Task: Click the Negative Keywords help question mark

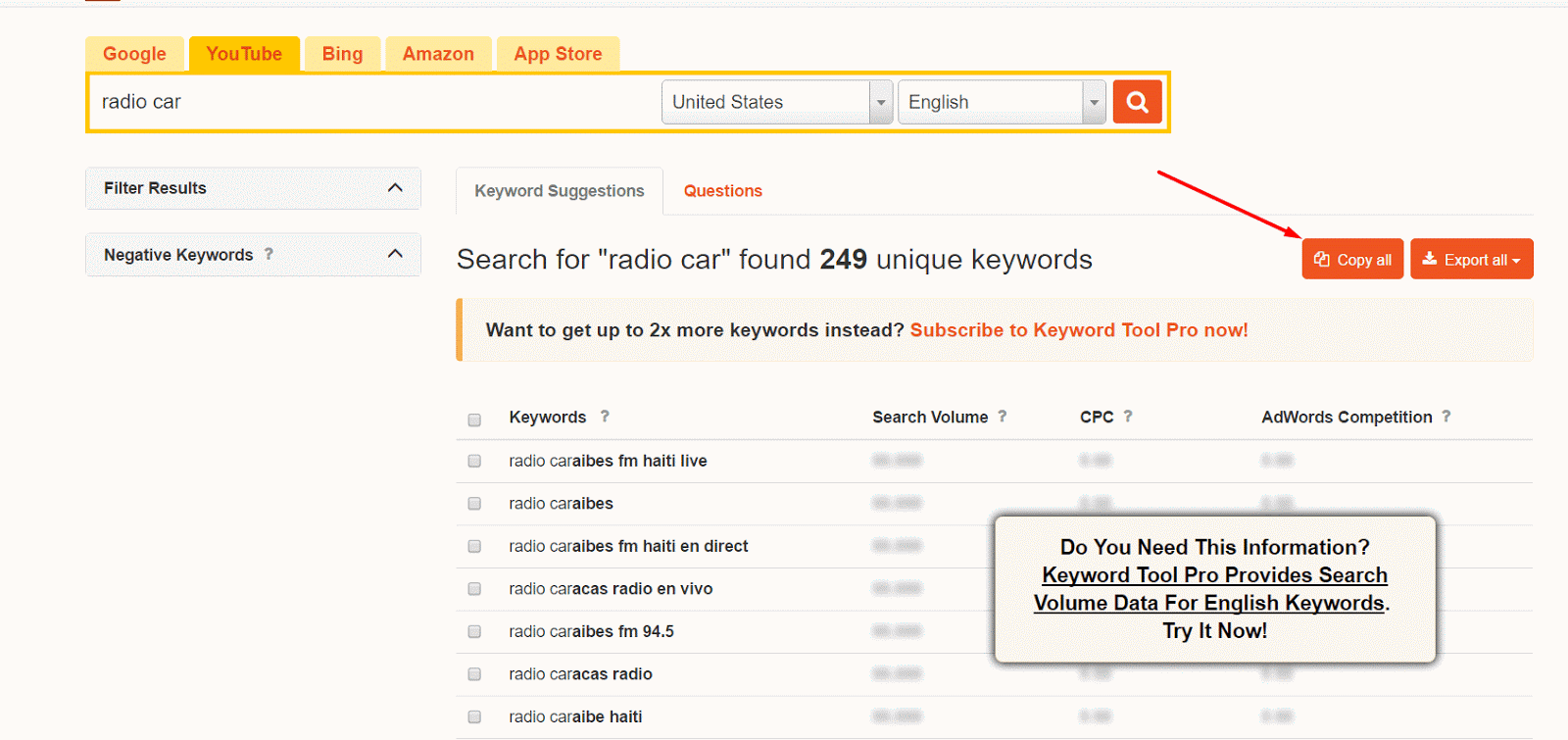Action: (x=269, y=254)
